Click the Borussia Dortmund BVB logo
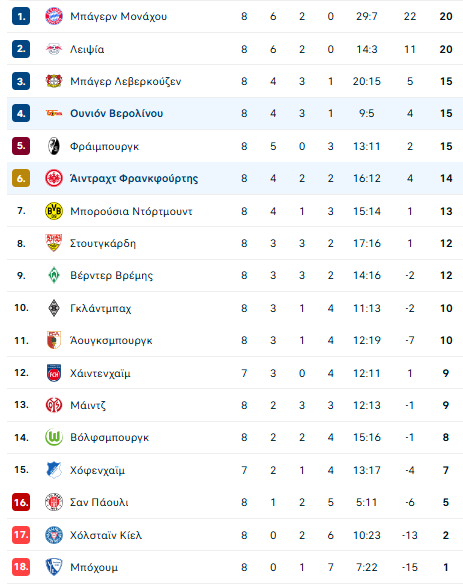This screenshot has width=463, height=584. [x=54, y=211]
